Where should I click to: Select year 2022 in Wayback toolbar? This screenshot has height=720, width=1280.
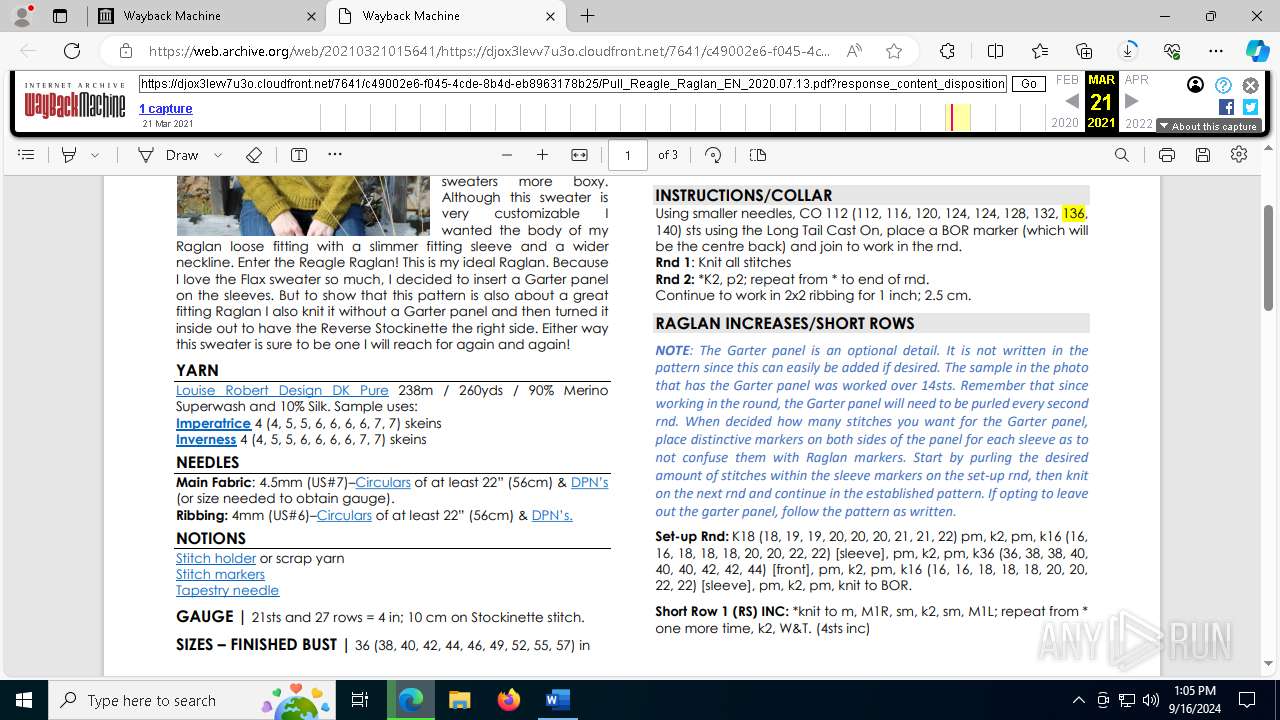[1139, 123]
